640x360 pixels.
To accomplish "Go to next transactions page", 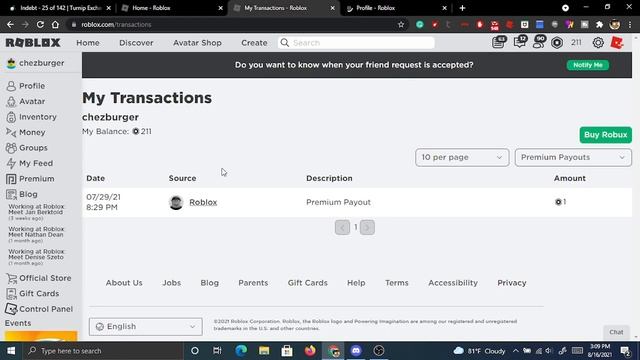I will tap(367, 227).
